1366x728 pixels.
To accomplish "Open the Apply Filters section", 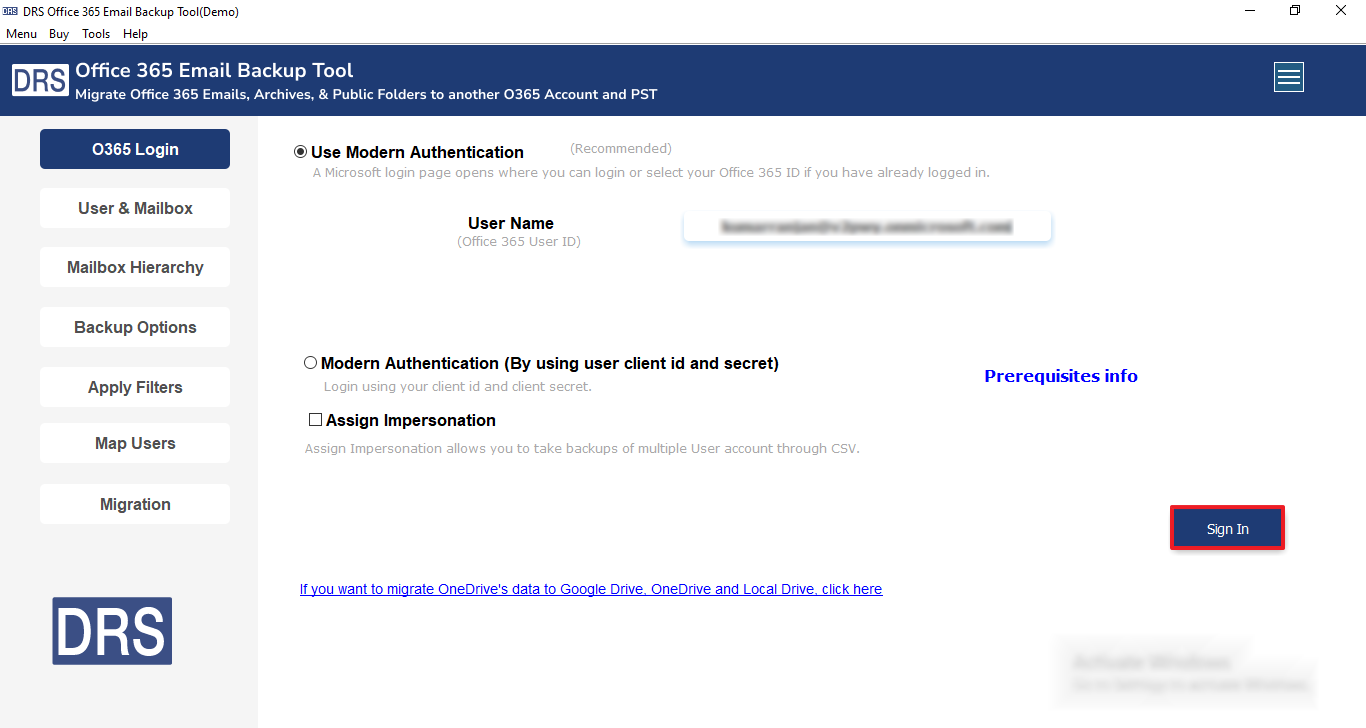I will pos(134,387).
